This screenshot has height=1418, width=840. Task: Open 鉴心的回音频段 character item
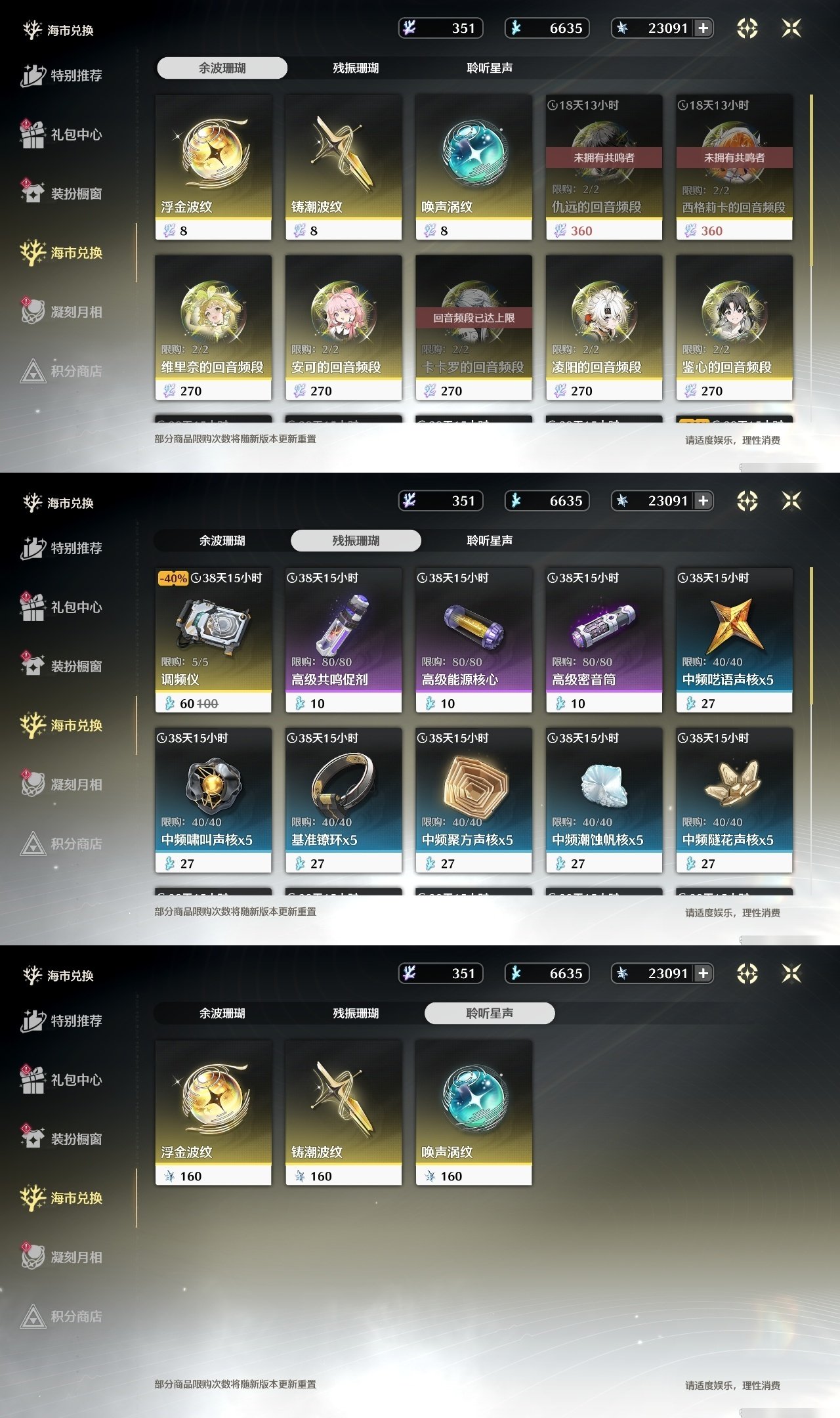(x=734, y=328)
